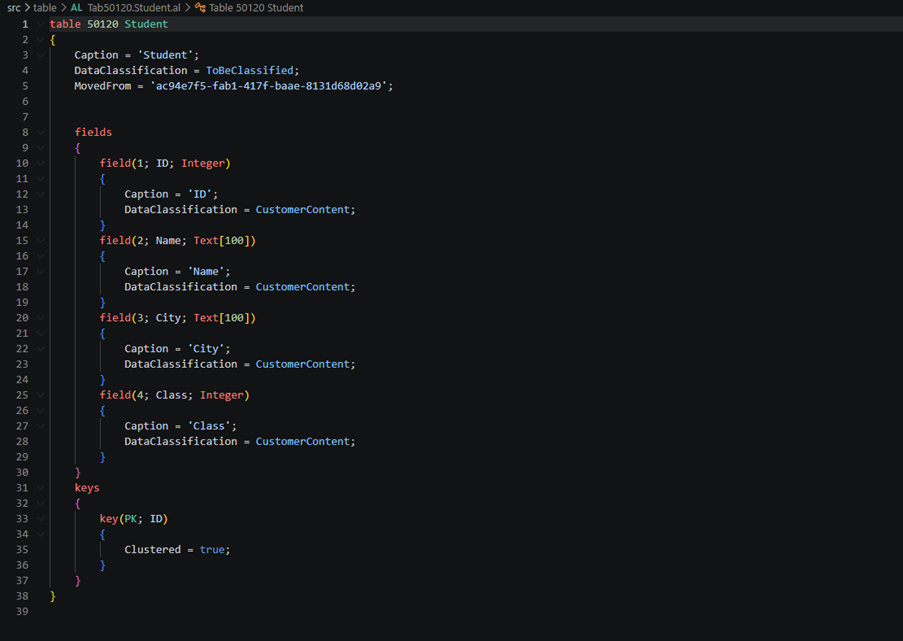Click 'Text[100]' type of Name field
The image size is (903, 641).
click(x=222, y=241)
